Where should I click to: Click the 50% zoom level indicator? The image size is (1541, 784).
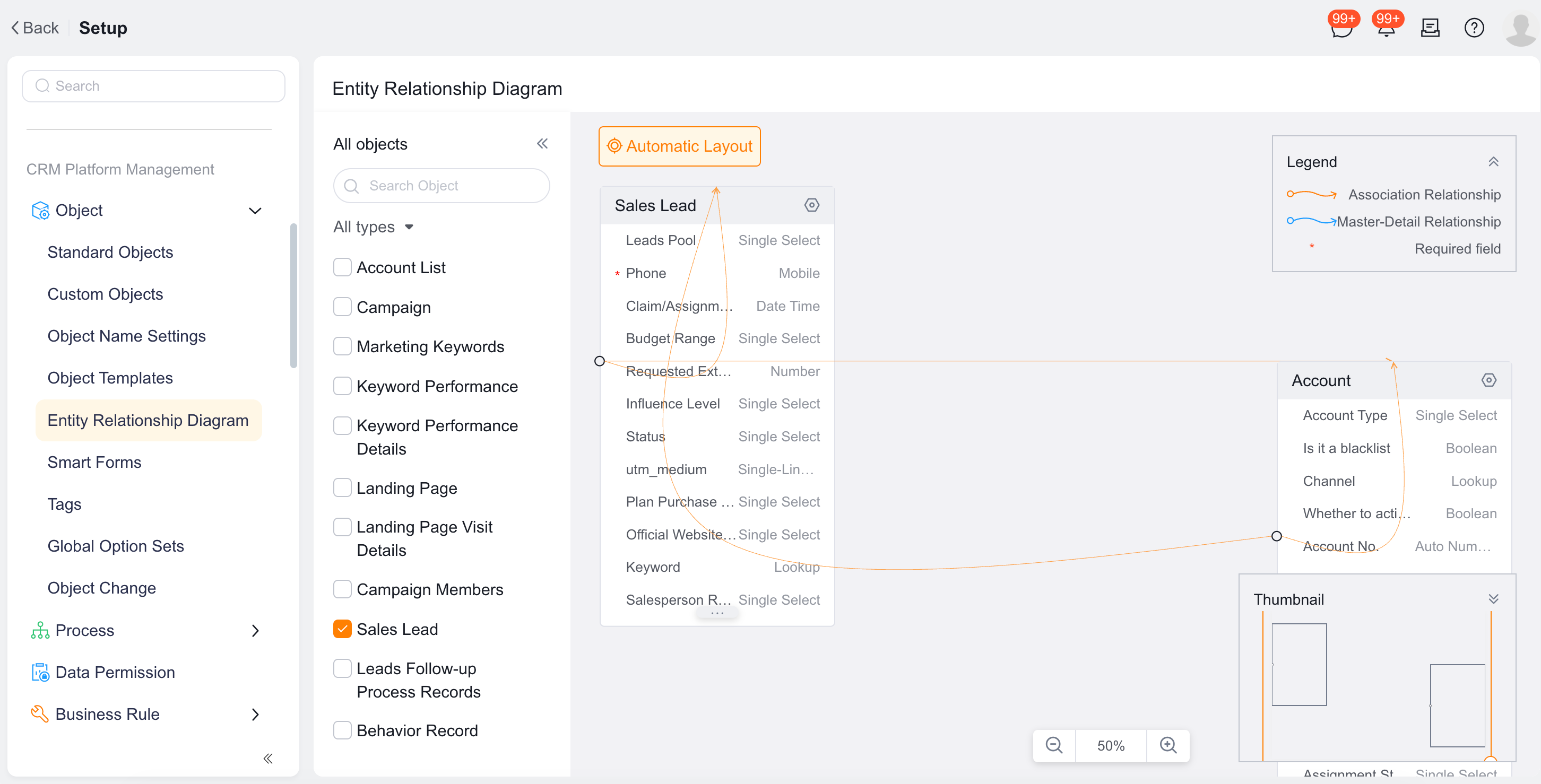click(x=1111, y=745)
